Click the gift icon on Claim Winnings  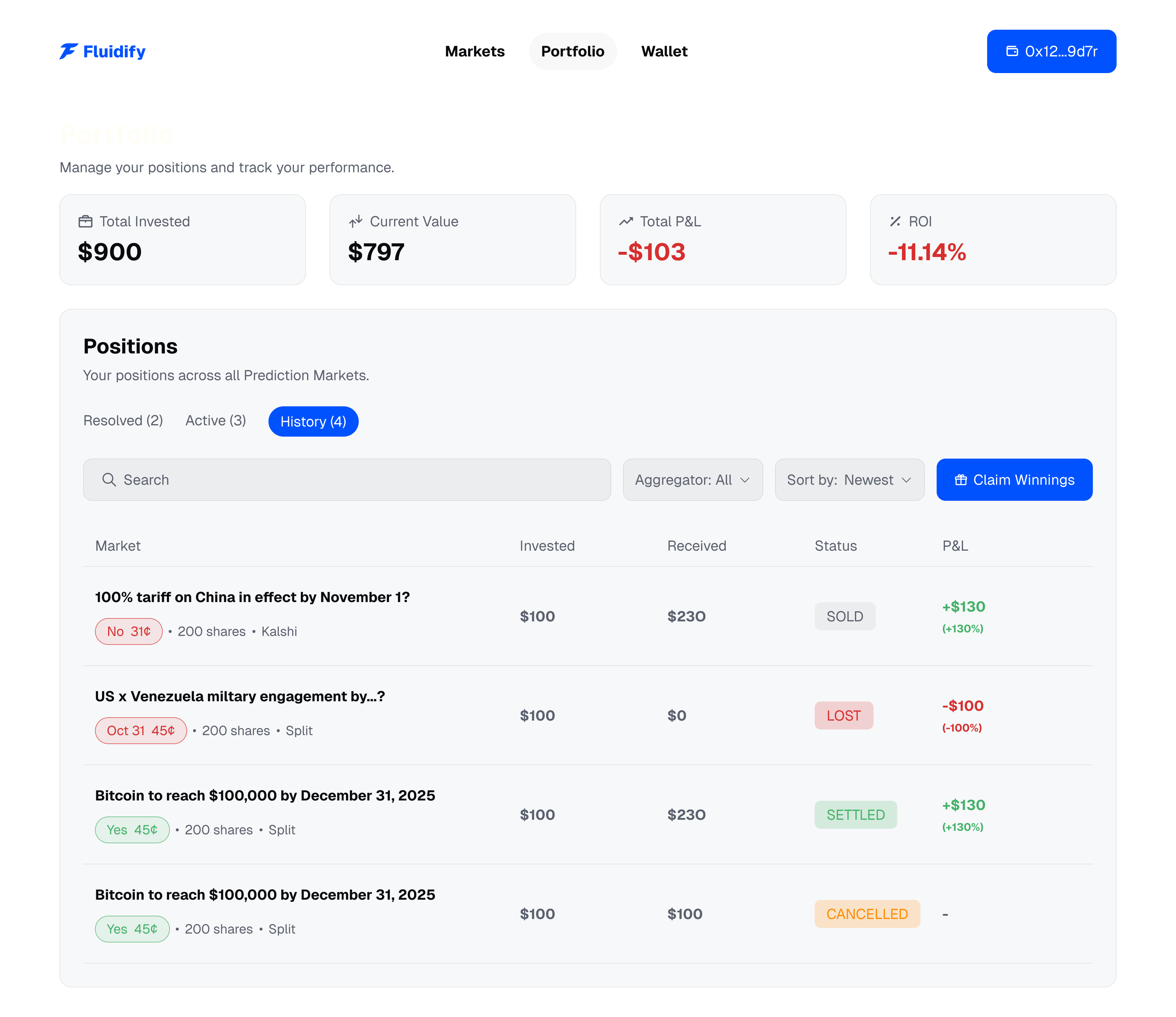[960, 480]
